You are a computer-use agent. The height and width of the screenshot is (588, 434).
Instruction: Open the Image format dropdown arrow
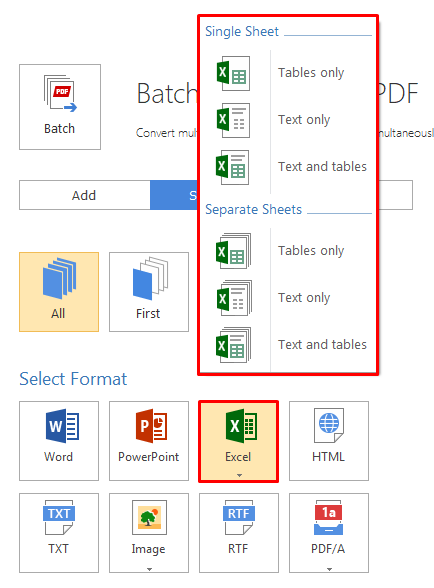pos(149,569)
